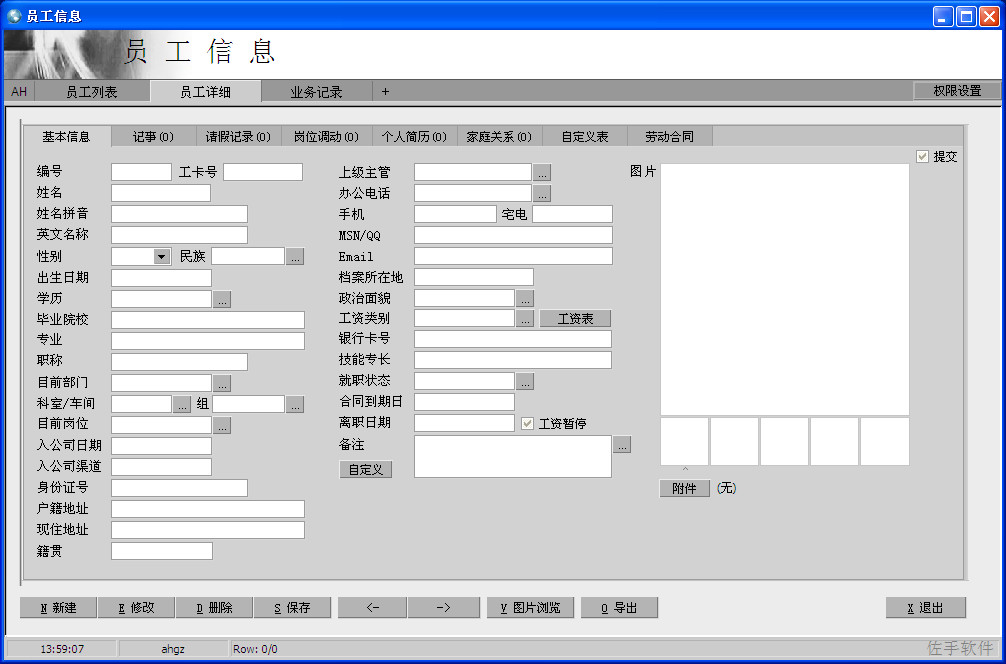
Task: Open the 目前部门 selection via ellipsis button
Action: click(221, 382)
